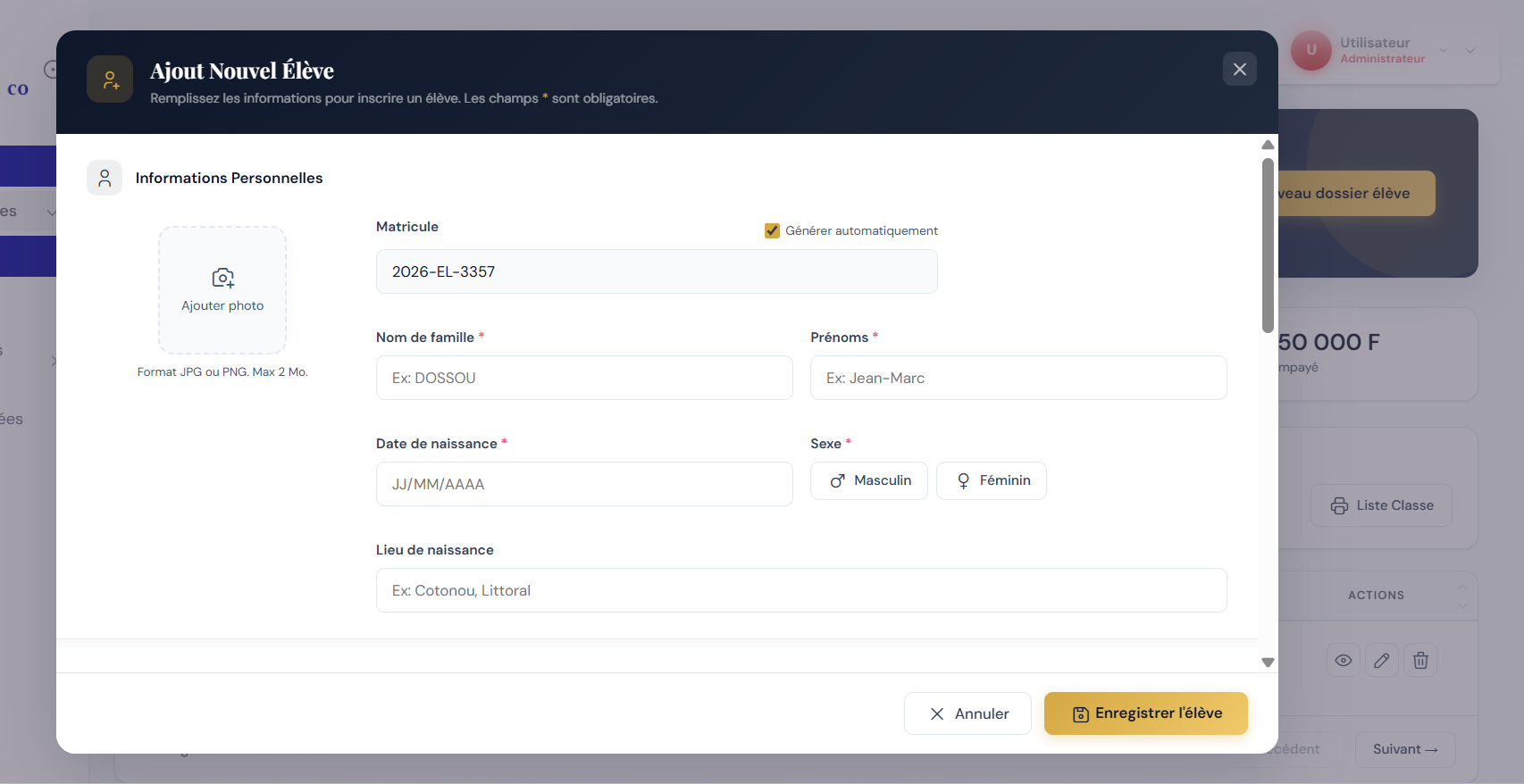The height and width of the screenshot is (784, 1524).
Task: Click the Matricule field 2026-EL-3357
Action: 657,271
